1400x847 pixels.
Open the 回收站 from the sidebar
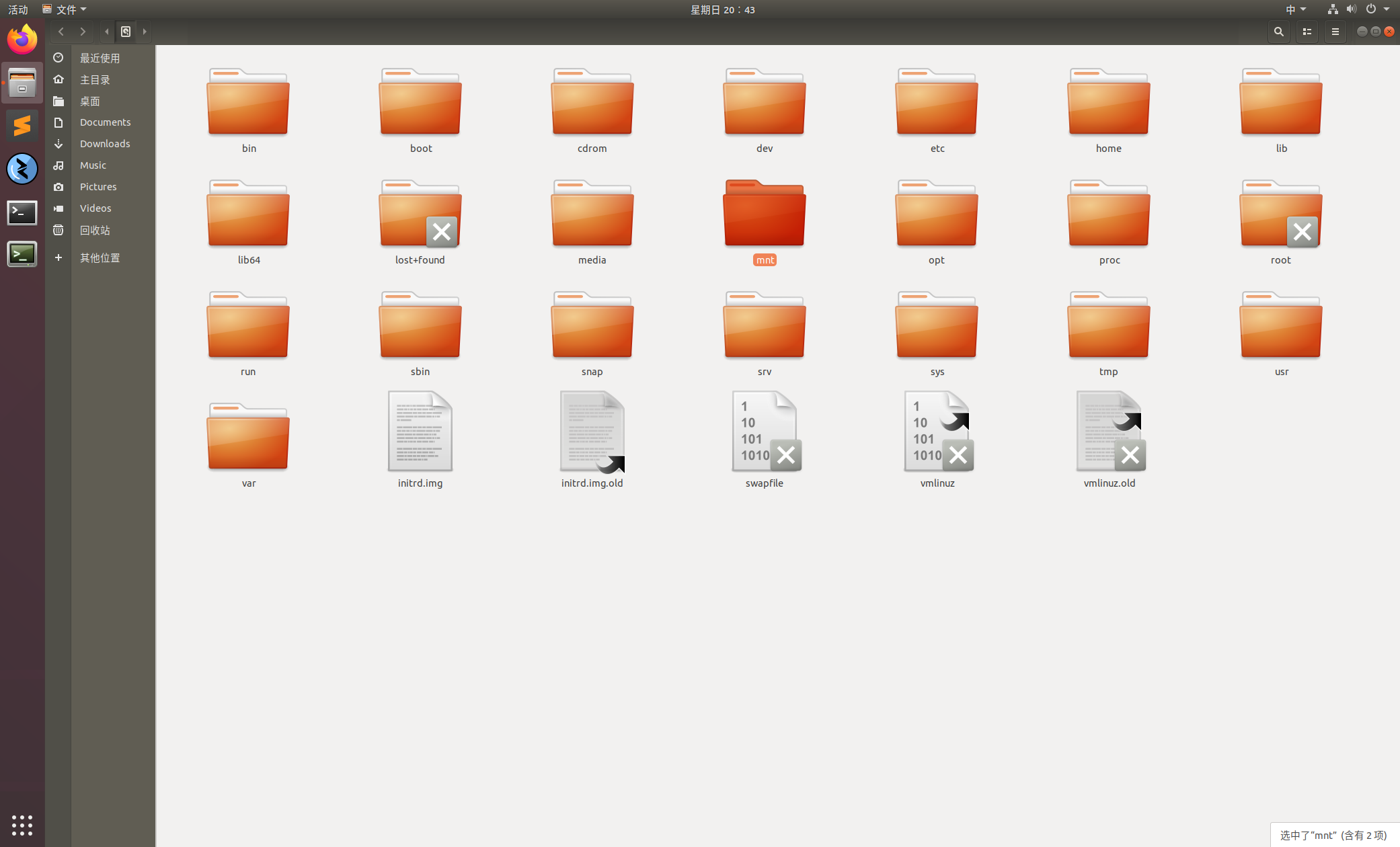pyautogui.click(x=95, y=230)
